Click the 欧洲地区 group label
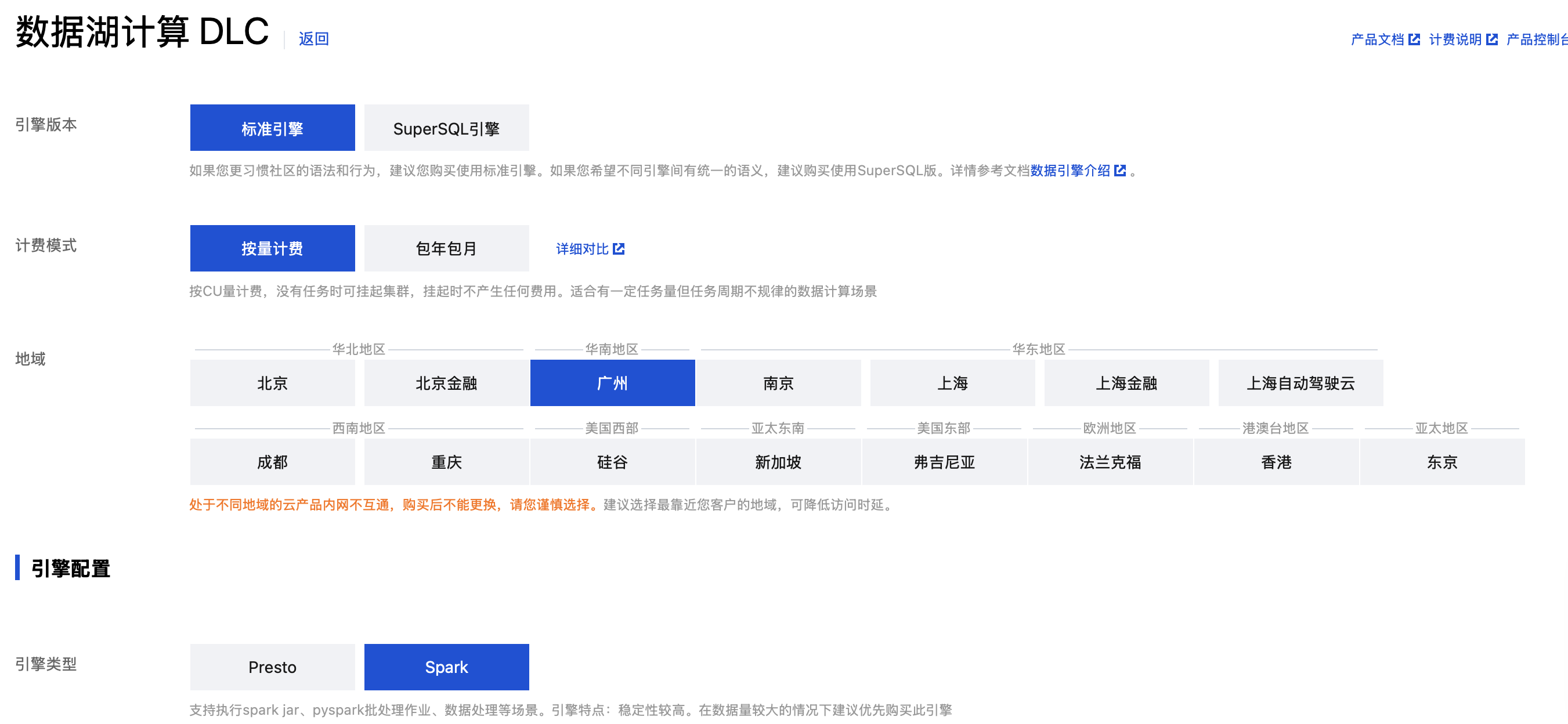 pyautogui.click(x=1110, y=428)
